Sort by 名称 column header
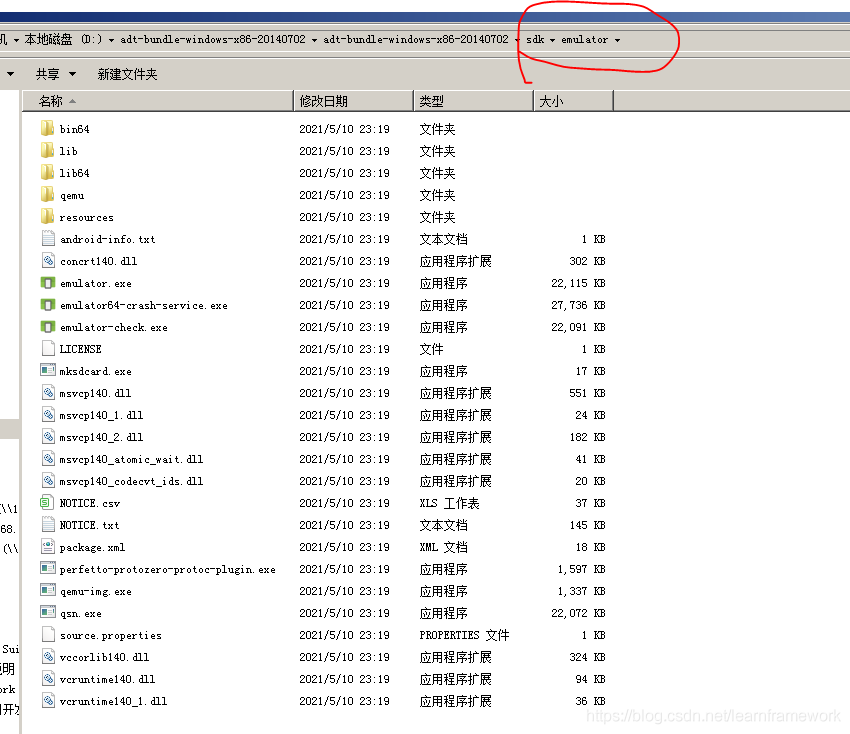 point(158,101)
